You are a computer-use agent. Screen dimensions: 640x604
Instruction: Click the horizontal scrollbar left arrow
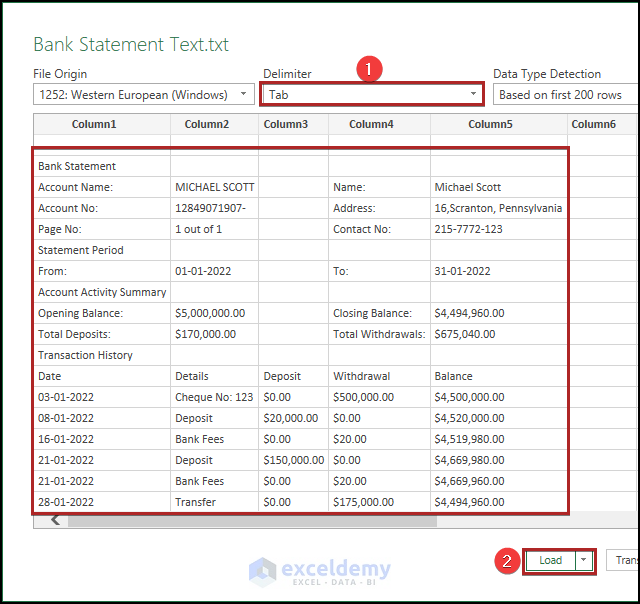pyautogui.click(x=55, y=520)
